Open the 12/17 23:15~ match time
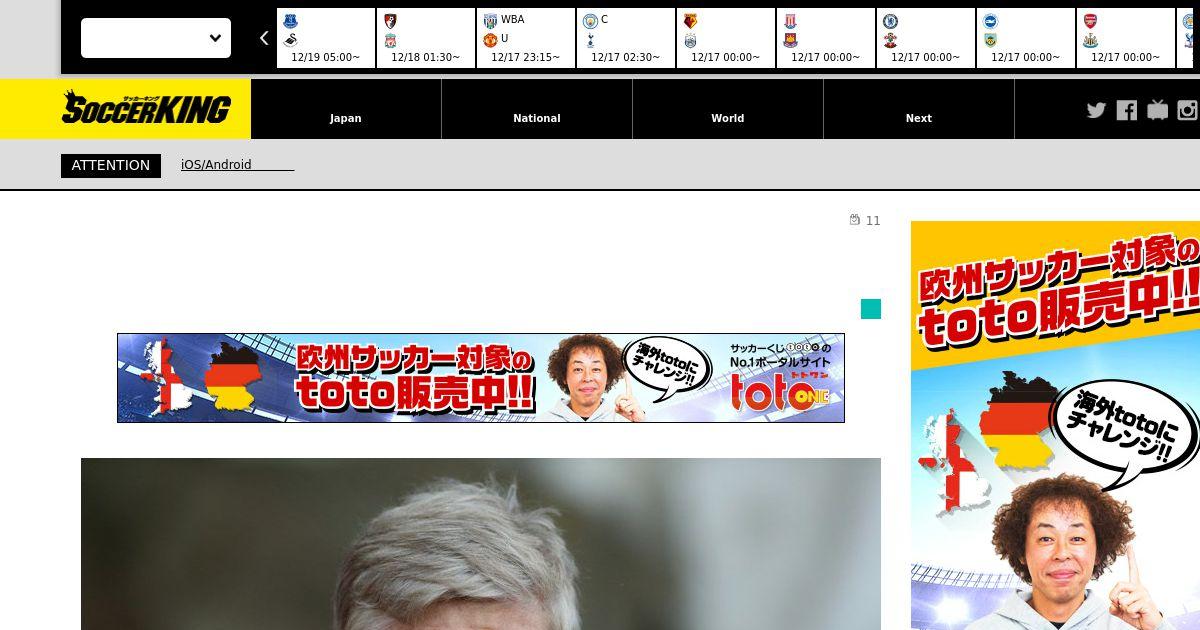The image size is (1200, 630). [x=526, y=58]
